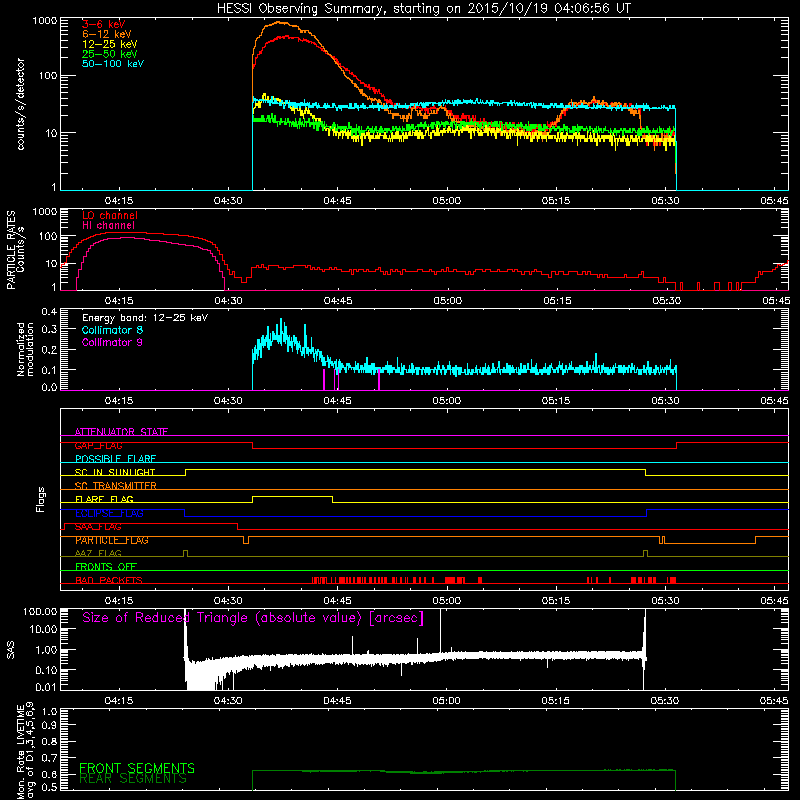Click the SAS axis label
The height and width of the screenshot is (800, 800).
(11, 650)
